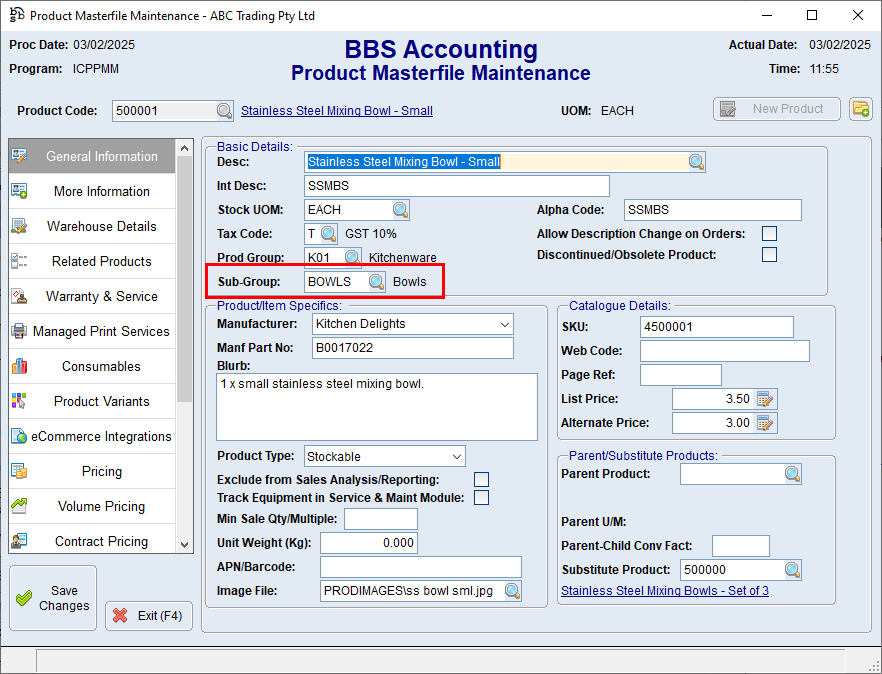
Task: Click the List Price calculator icon
Action: 765,398
